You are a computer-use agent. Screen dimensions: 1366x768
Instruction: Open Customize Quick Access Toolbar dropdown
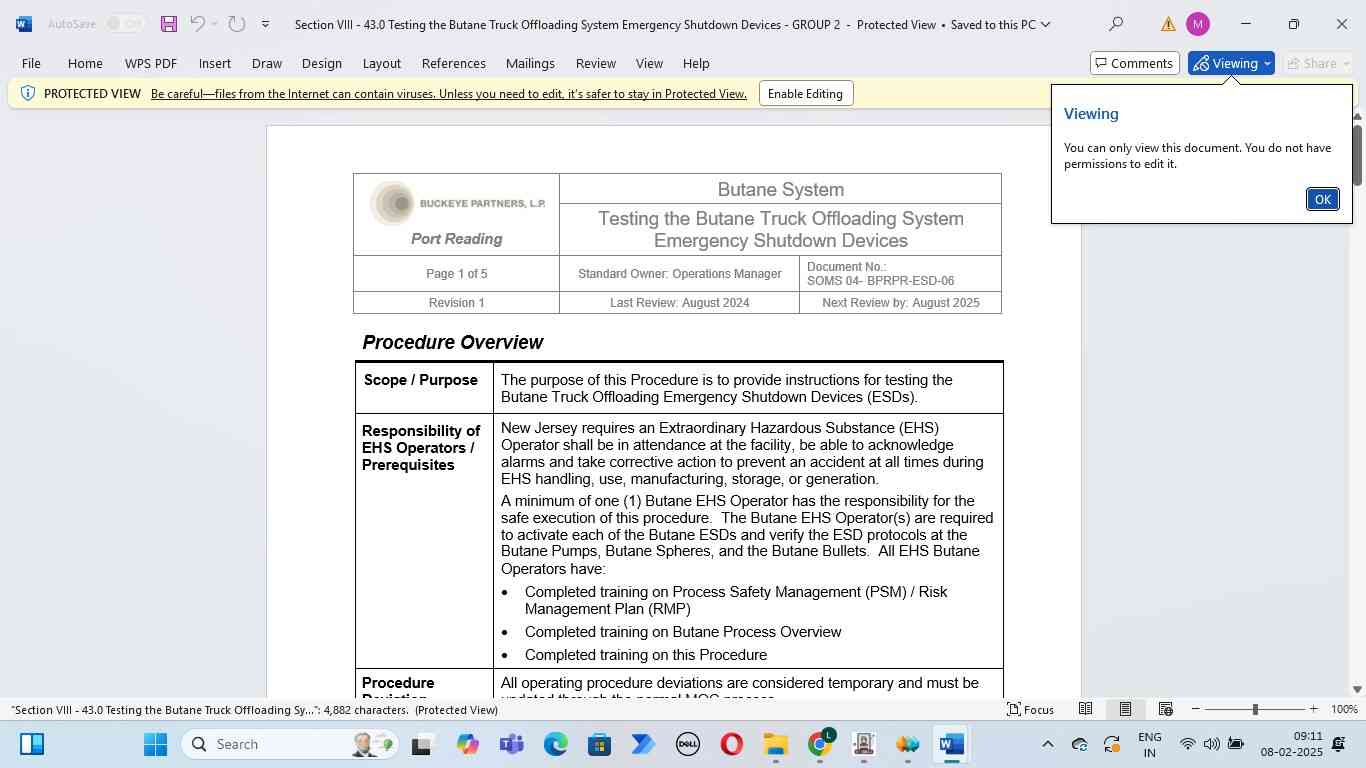click(265, 24)
